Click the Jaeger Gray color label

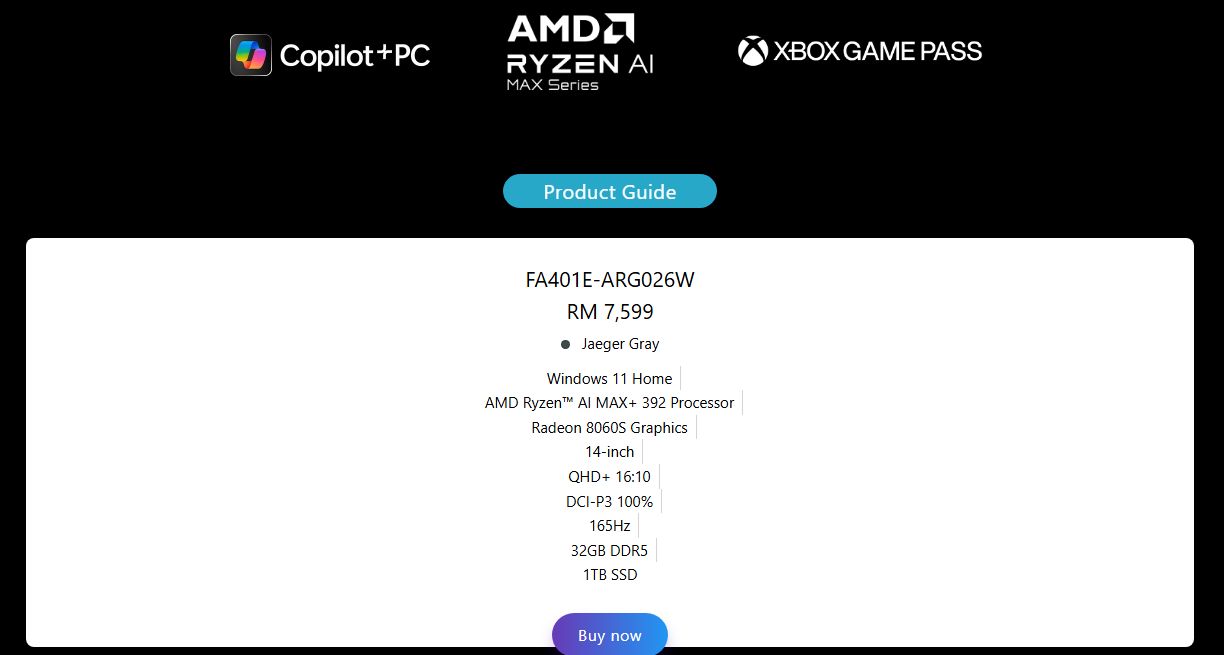[620, 344]
